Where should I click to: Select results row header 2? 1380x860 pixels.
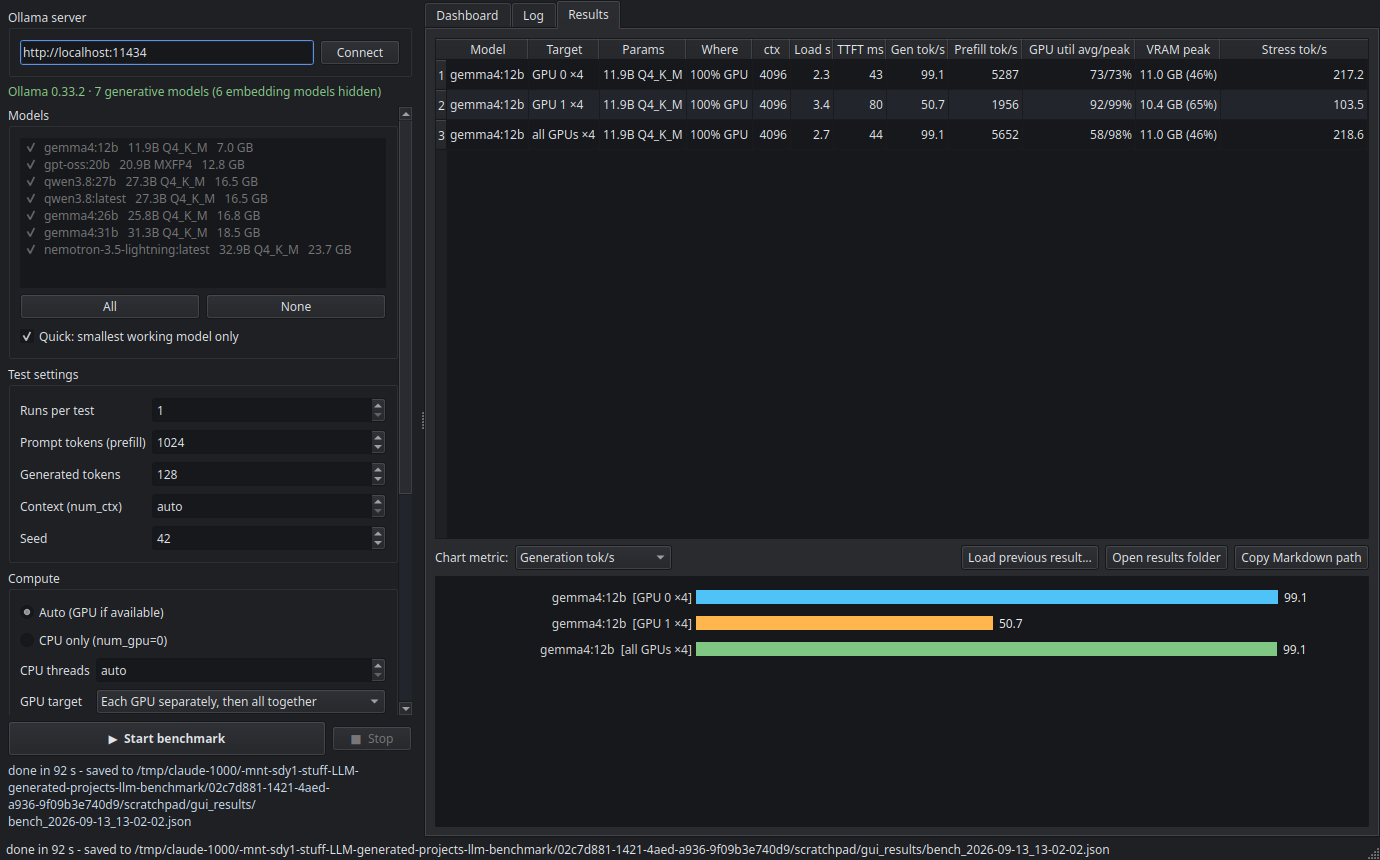click(x=441, y=105)
